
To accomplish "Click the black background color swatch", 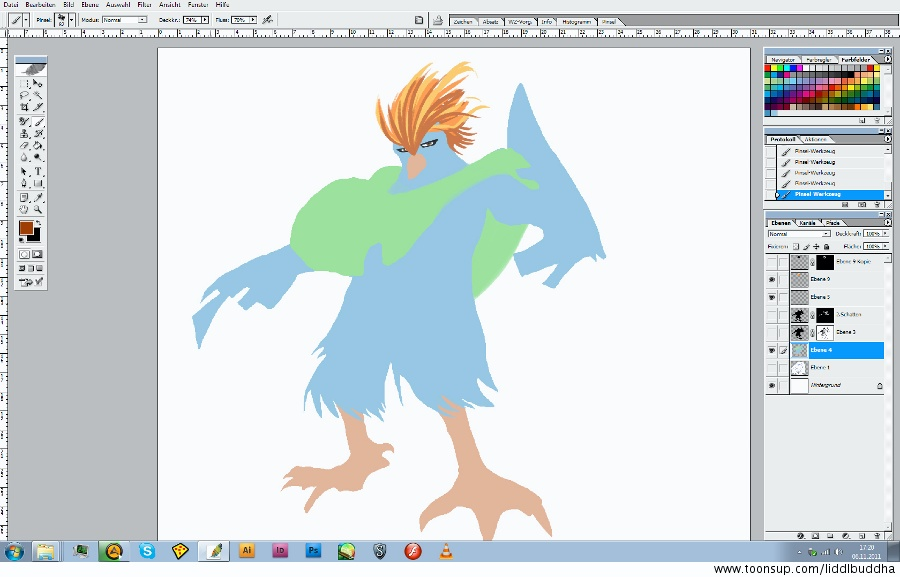I will pyautogui.click(x=36, y=235).
